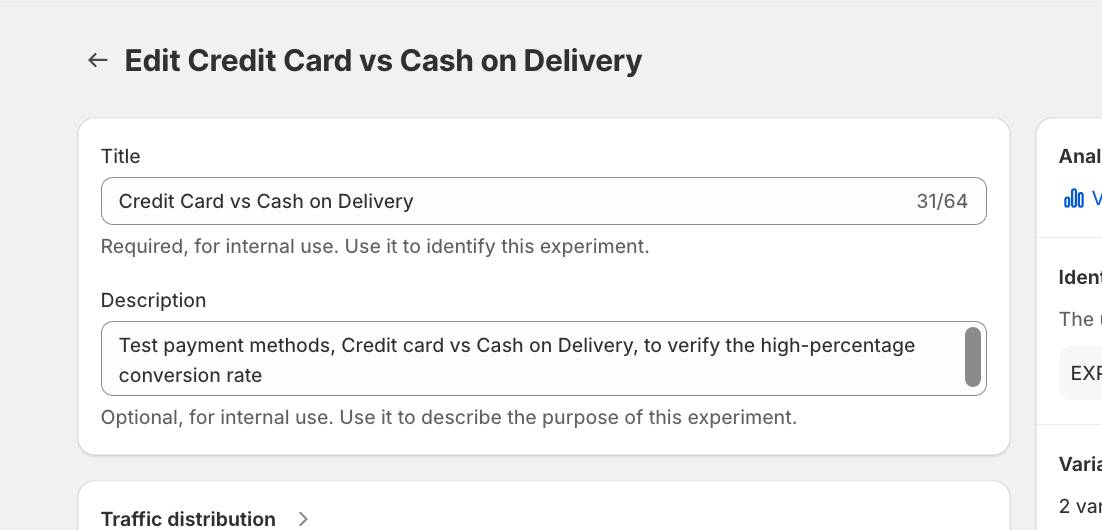Click the helper text below the Title field

point(375,246)
